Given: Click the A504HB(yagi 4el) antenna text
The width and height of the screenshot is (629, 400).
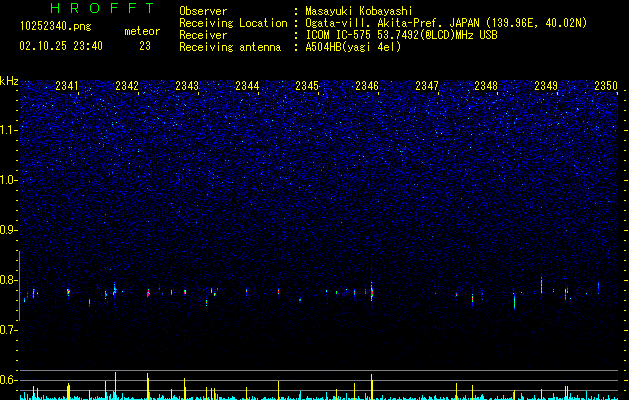Looking at the screenshot, I should pos(353,47).
